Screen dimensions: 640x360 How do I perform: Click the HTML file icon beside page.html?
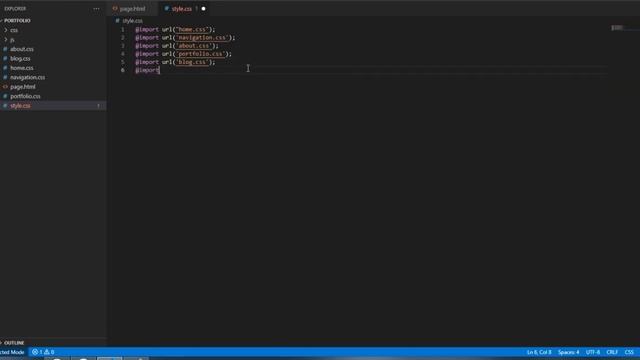5,87
